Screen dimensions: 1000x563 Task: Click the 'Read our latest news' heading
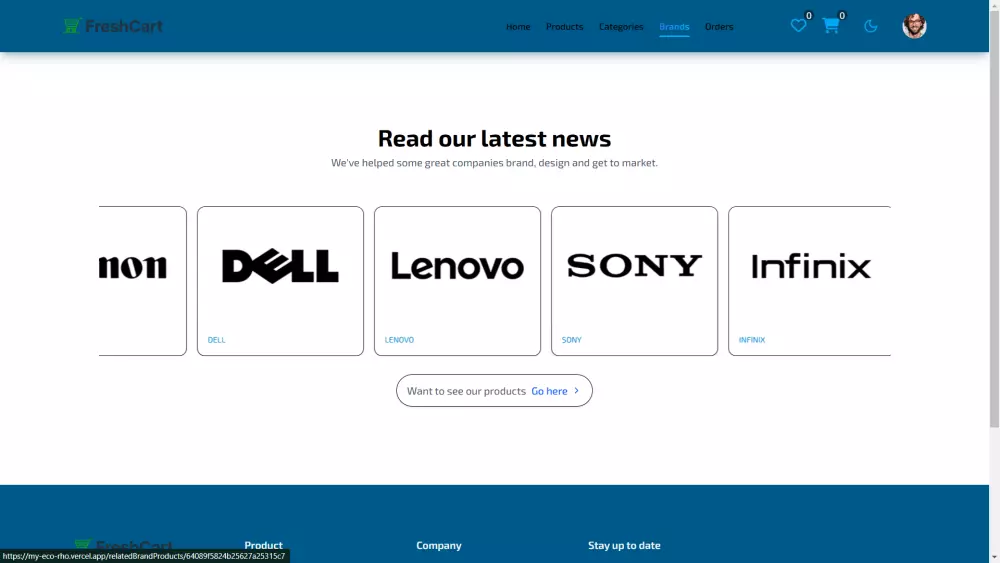point(494,138)
